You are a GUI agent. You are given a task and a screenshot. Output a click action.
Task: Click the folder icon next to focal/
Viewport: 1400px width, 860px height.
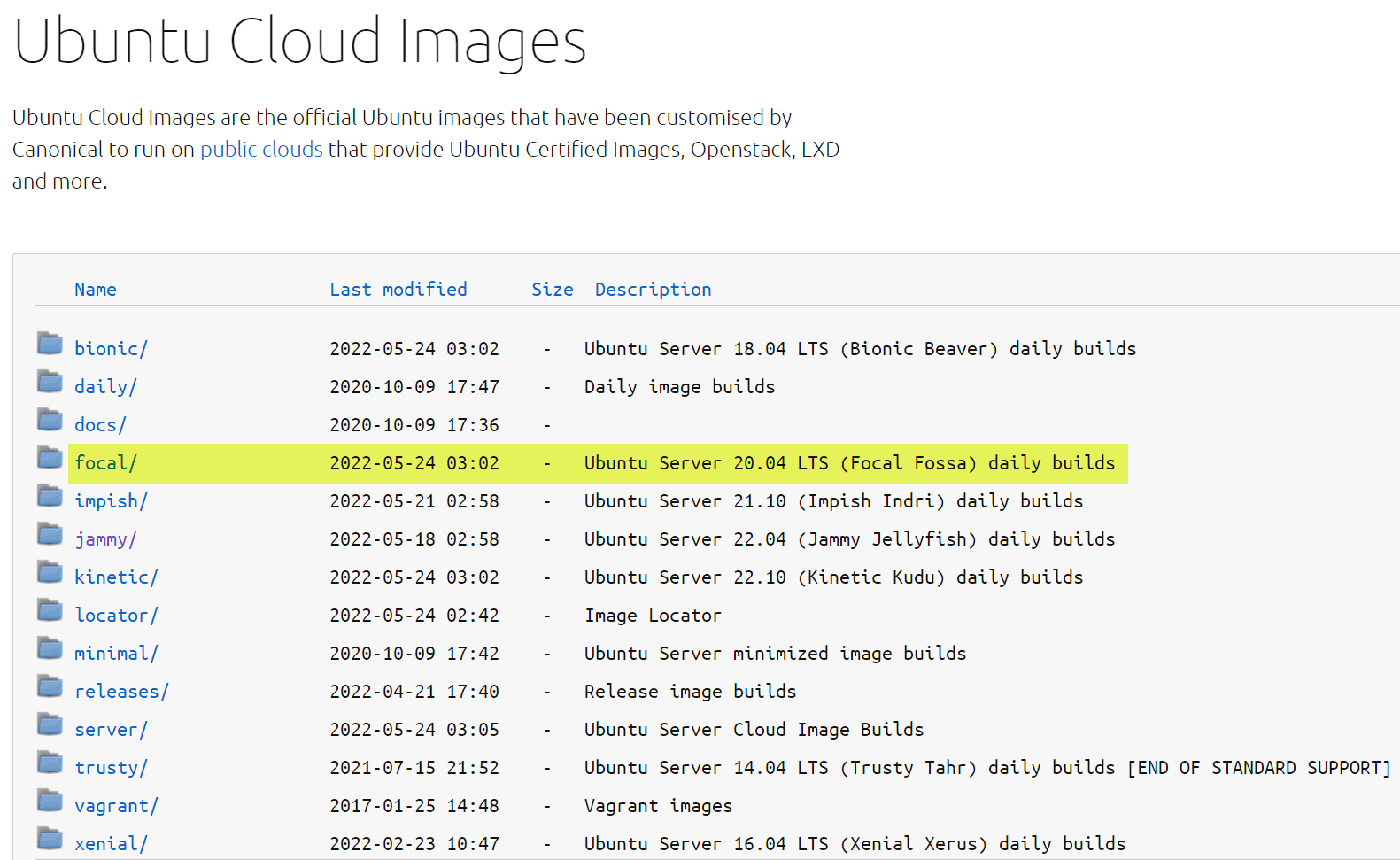point(50,458)
